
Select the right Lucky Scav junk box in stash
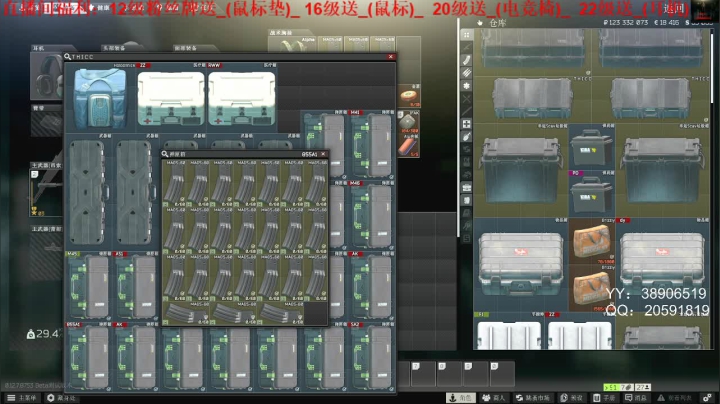(662, 170)
